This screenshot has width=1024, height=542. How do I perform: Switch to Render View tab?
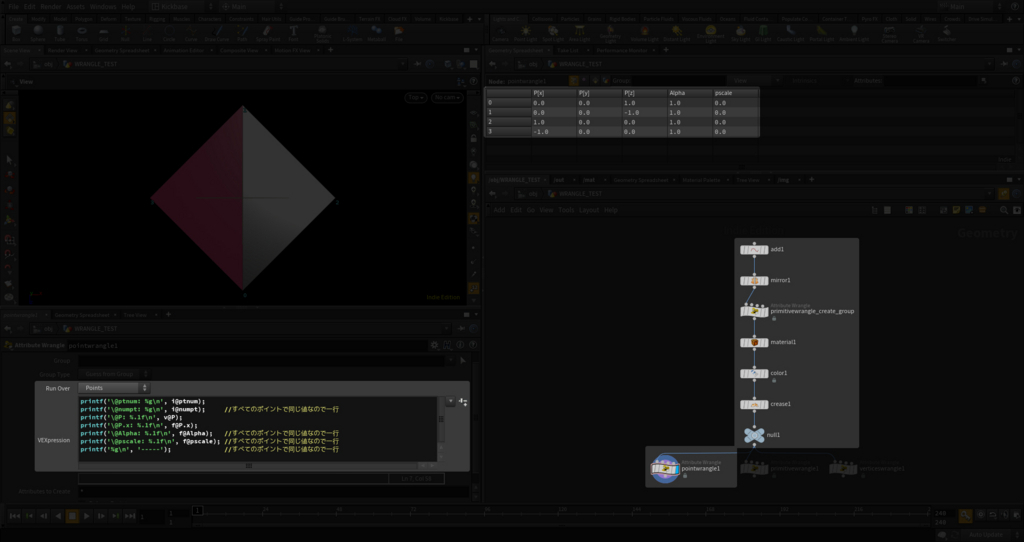(x=63, y=50)
